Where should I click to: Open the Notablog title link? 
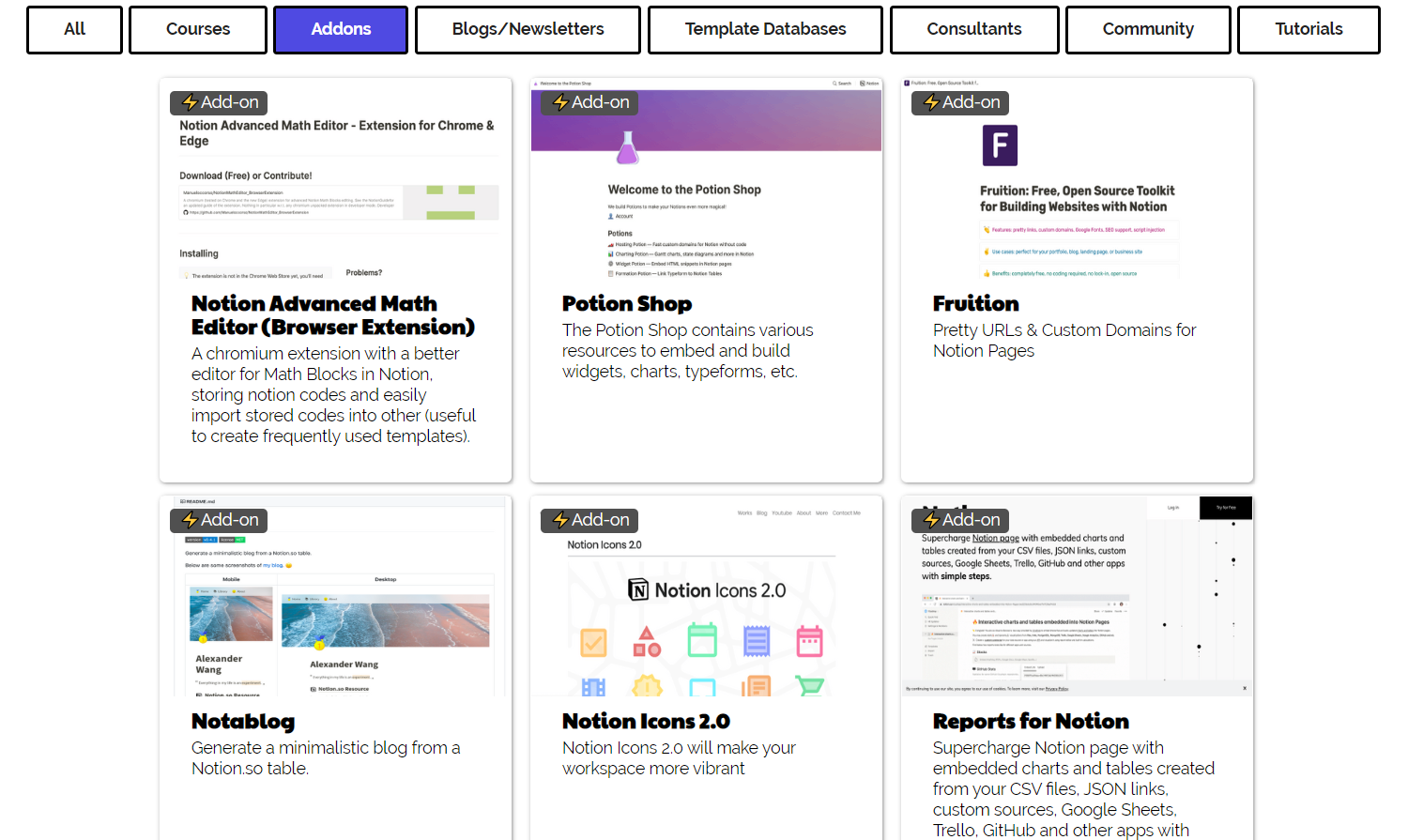pyautogui.click(x=243, y=722)
